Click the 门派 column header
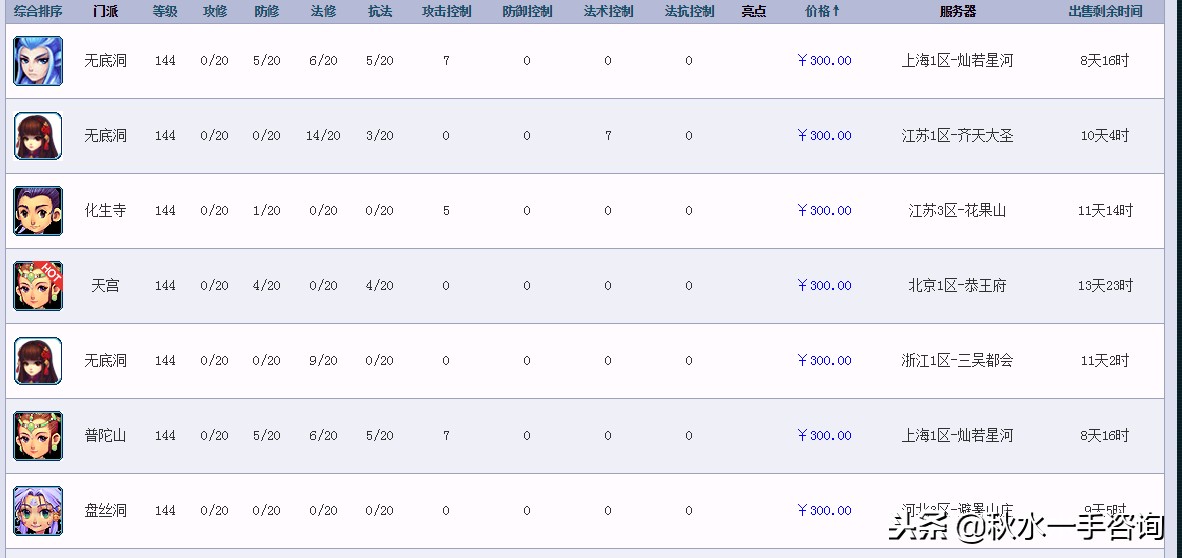1182x558 pixels. tap(105, 12)
